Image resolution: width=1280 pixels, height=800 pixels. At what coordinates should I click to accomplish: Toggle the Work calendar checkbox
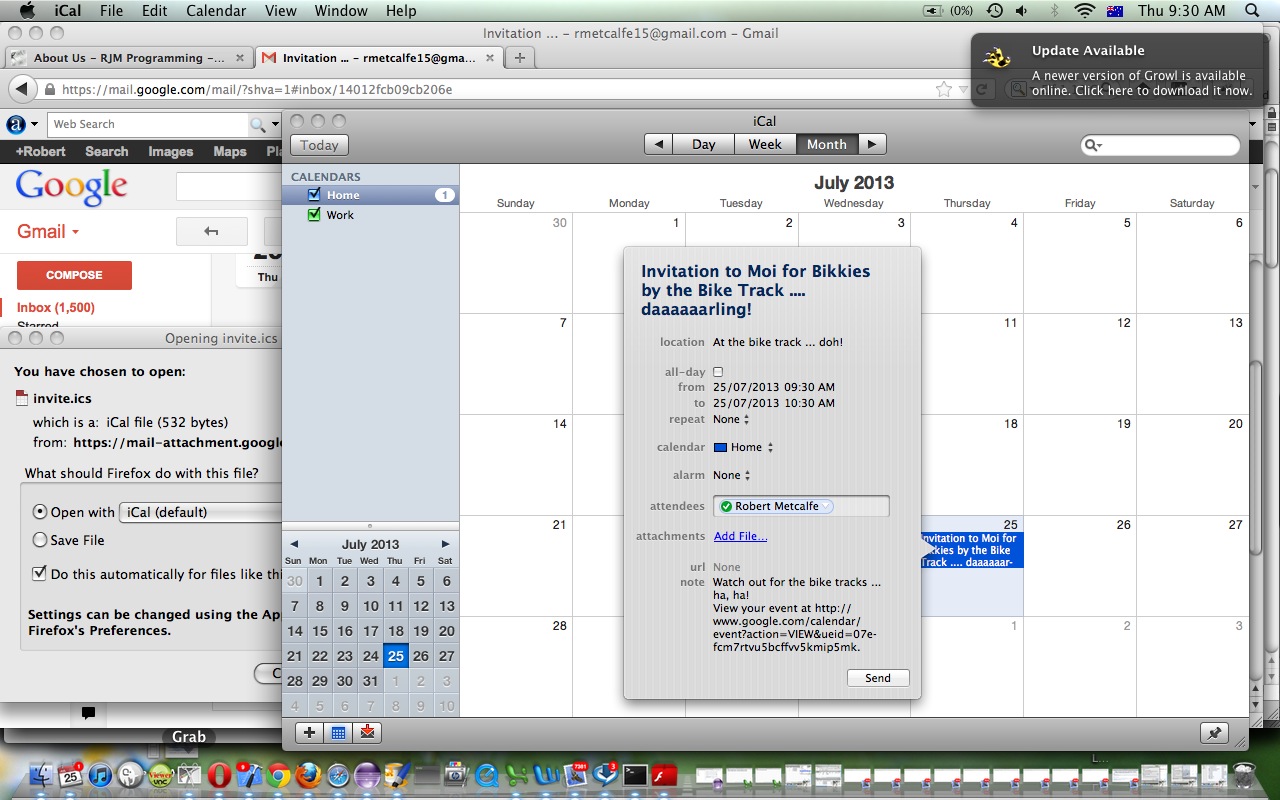[x=315, y=215]
